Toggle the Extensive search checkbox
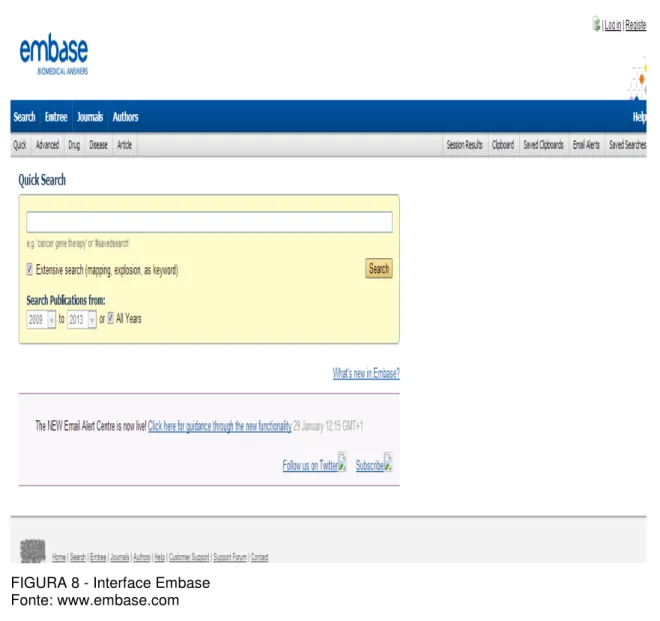This screenshot has width=660, height=621. coord(29,269)
